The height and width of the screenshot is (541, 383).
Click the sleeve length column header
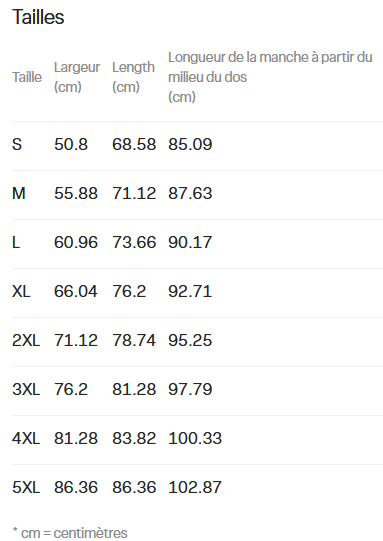pyautogui.click(x=270, y=77)
